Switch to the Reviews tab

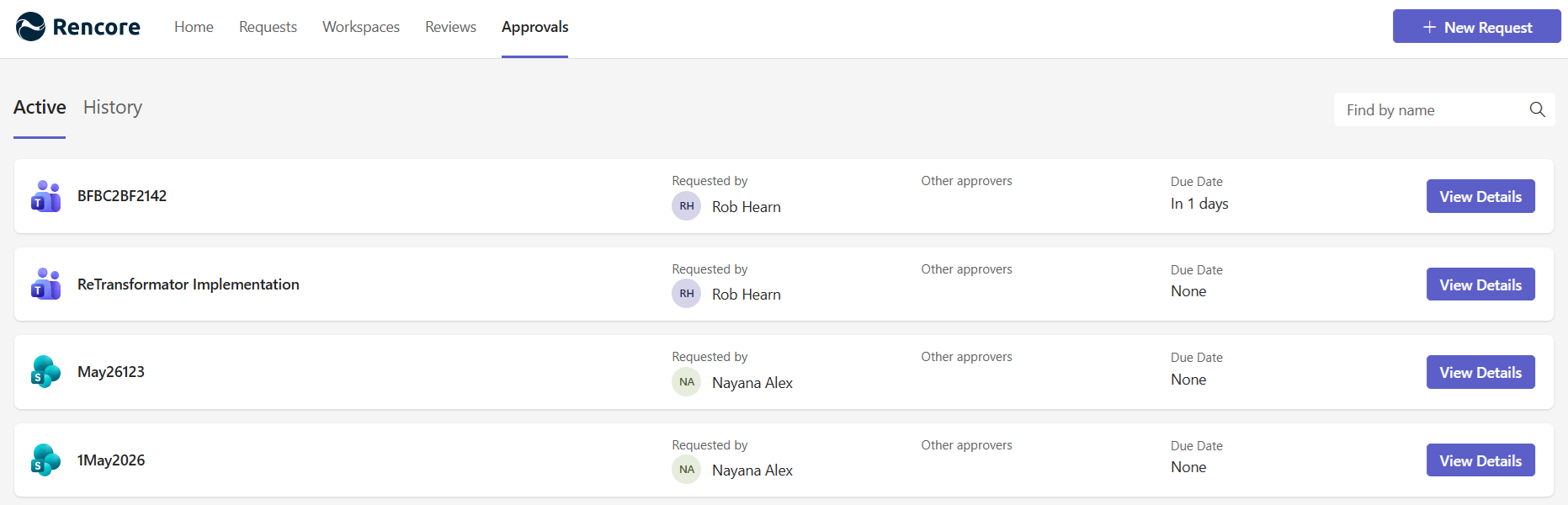point(450,27)
